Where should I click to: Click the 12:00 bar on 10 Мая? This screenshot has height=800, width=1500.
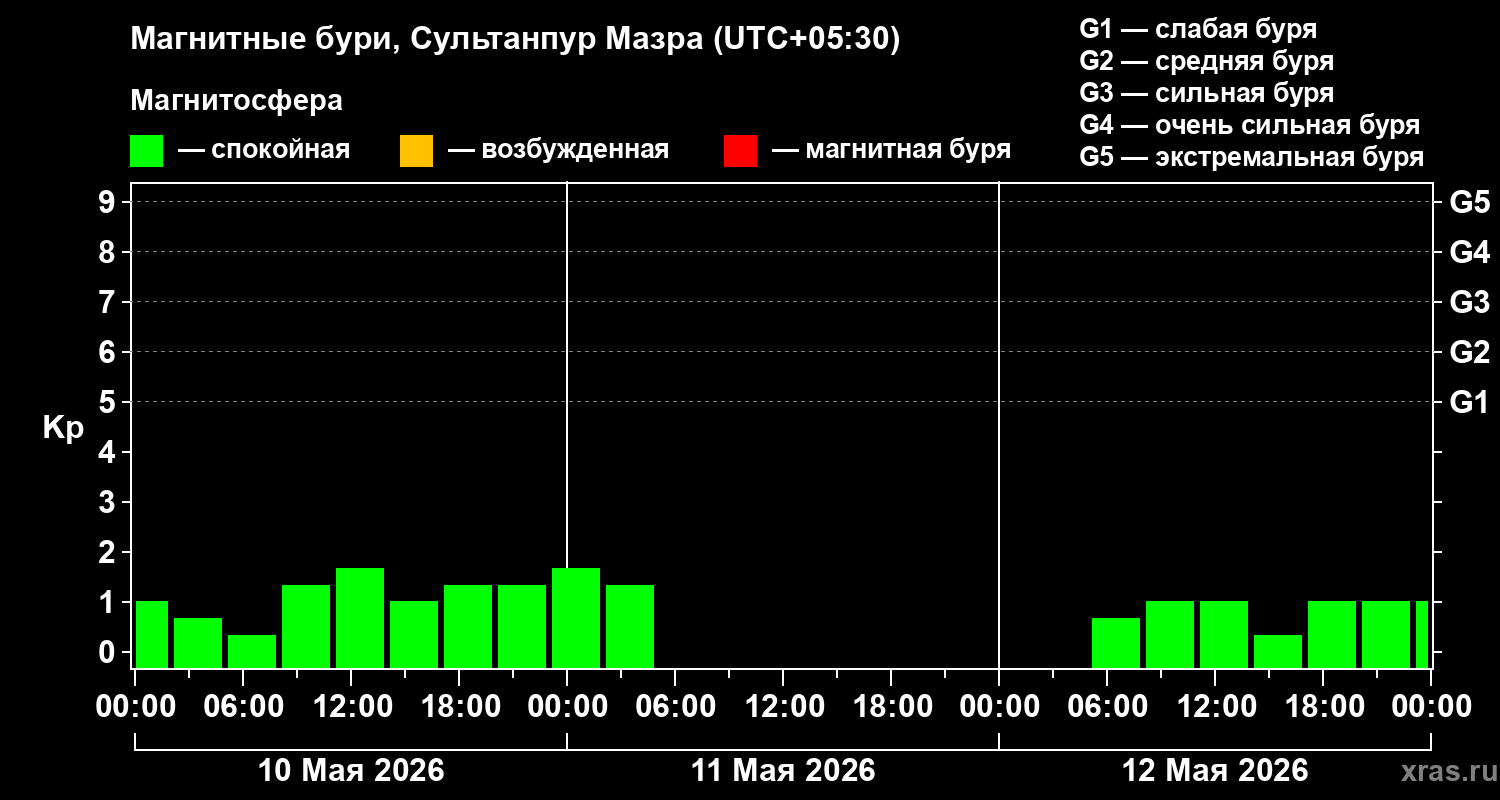(360, 617)
